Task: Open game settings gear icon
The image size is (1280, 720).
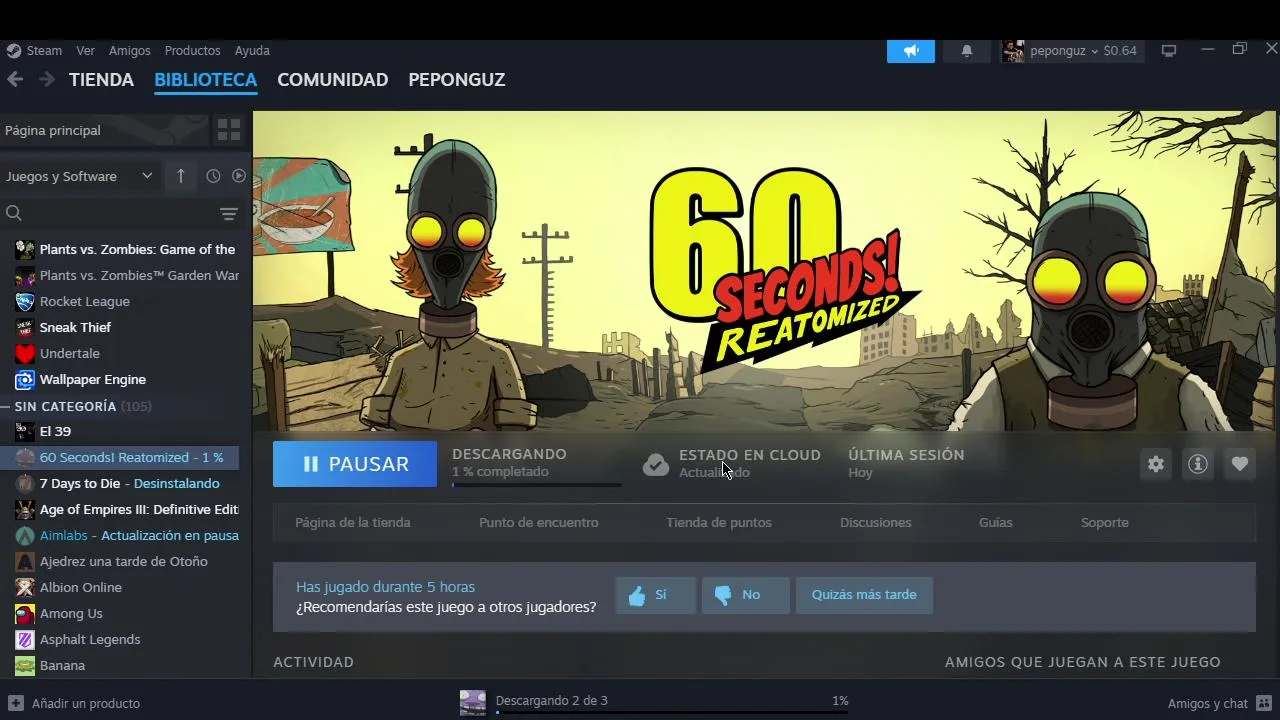Action: [x=1156, y=464]
